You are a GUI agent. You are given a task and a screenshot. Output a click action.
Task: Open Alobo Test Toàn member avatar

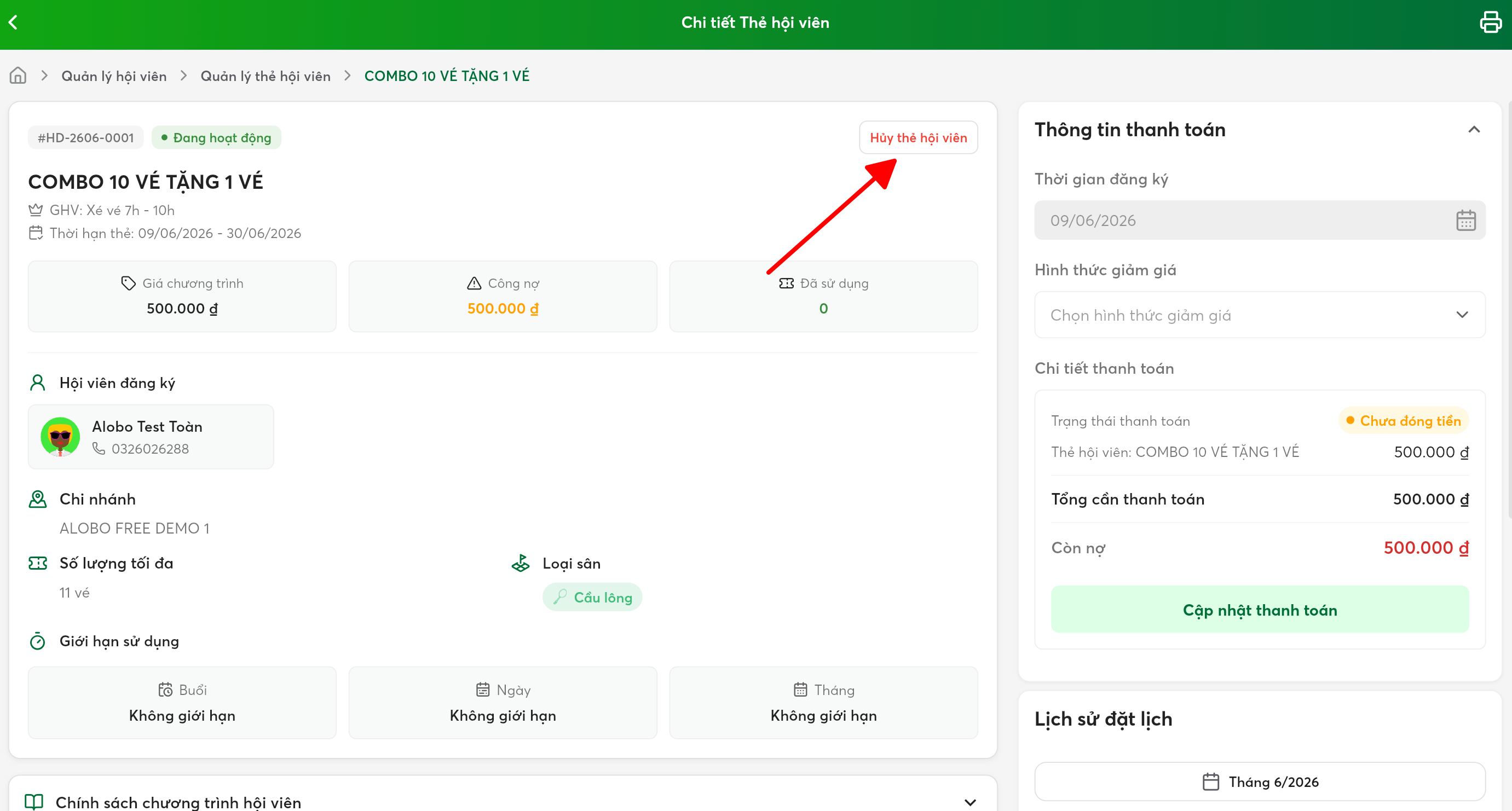(x=60, y=437)
